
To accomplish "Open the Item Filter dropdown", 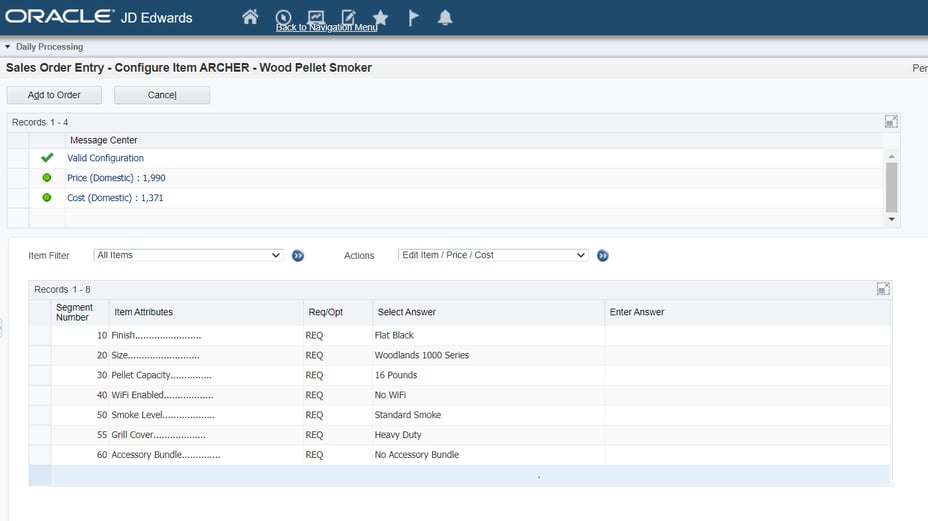I will (188, 256).
